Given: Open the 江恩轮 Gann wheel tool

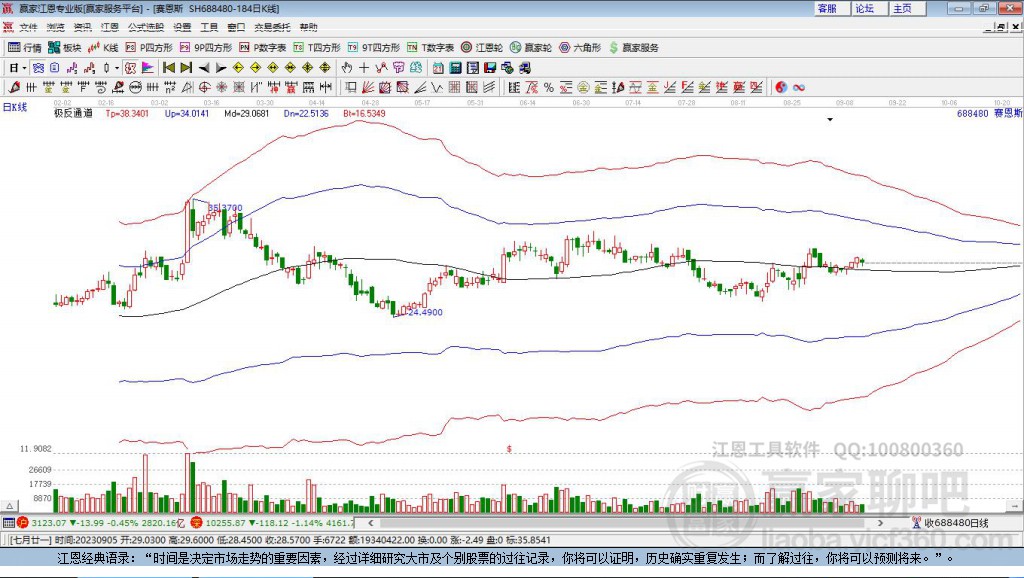Looking at the screenshot, I should tap(482, 48).
